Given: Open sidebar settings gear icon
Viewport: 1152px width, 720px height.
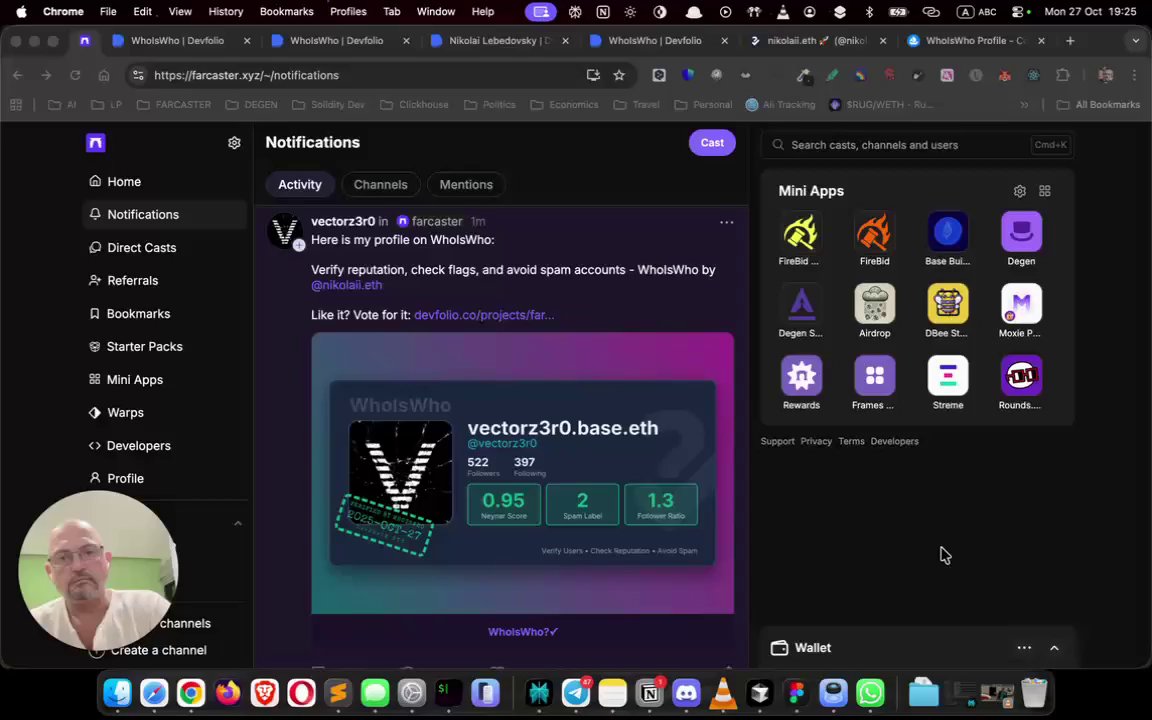Looking at the screenshot, I should click(x=234, y=143).
